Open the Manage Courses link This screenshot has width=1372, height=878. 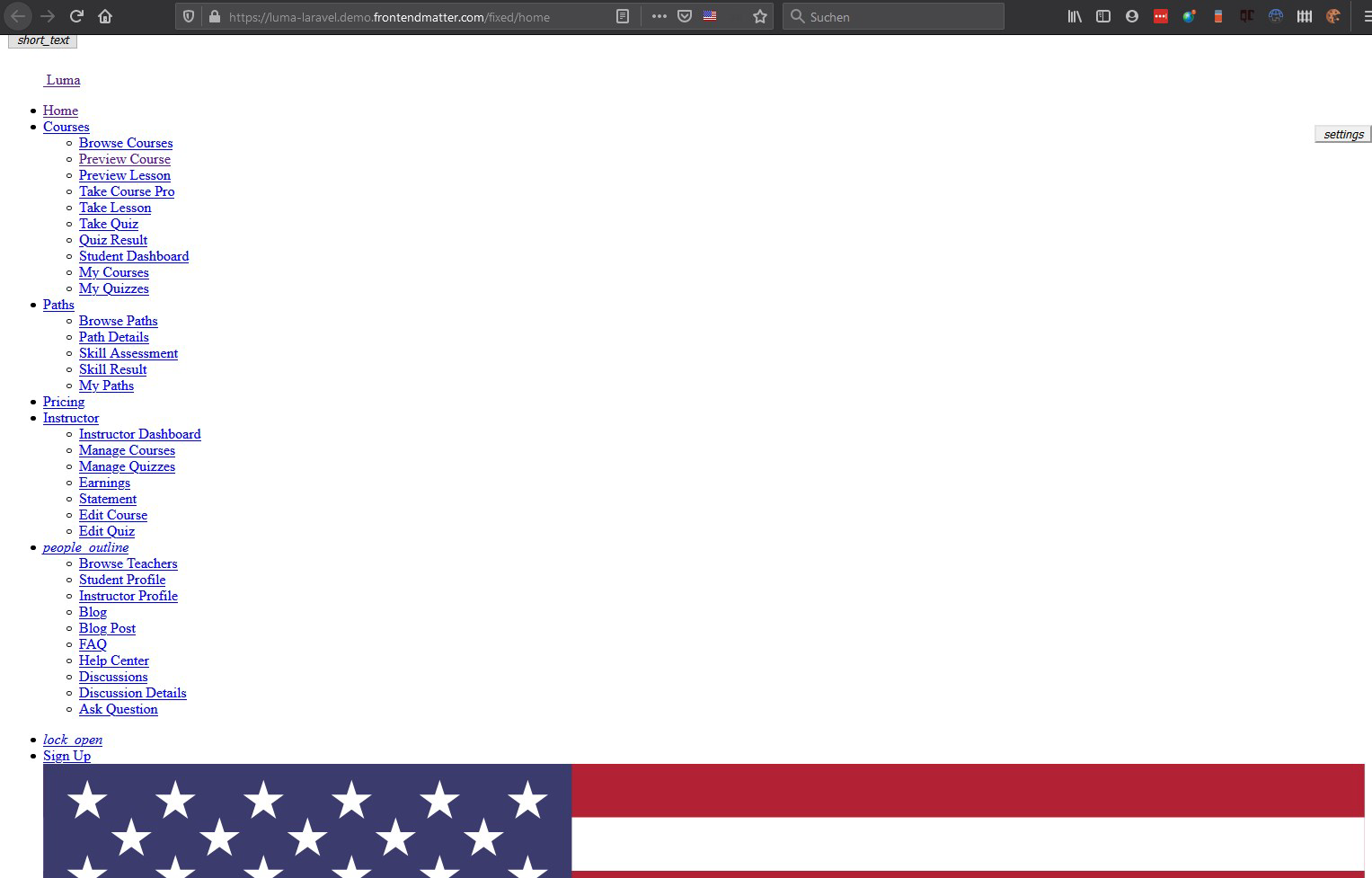(127, 450)
